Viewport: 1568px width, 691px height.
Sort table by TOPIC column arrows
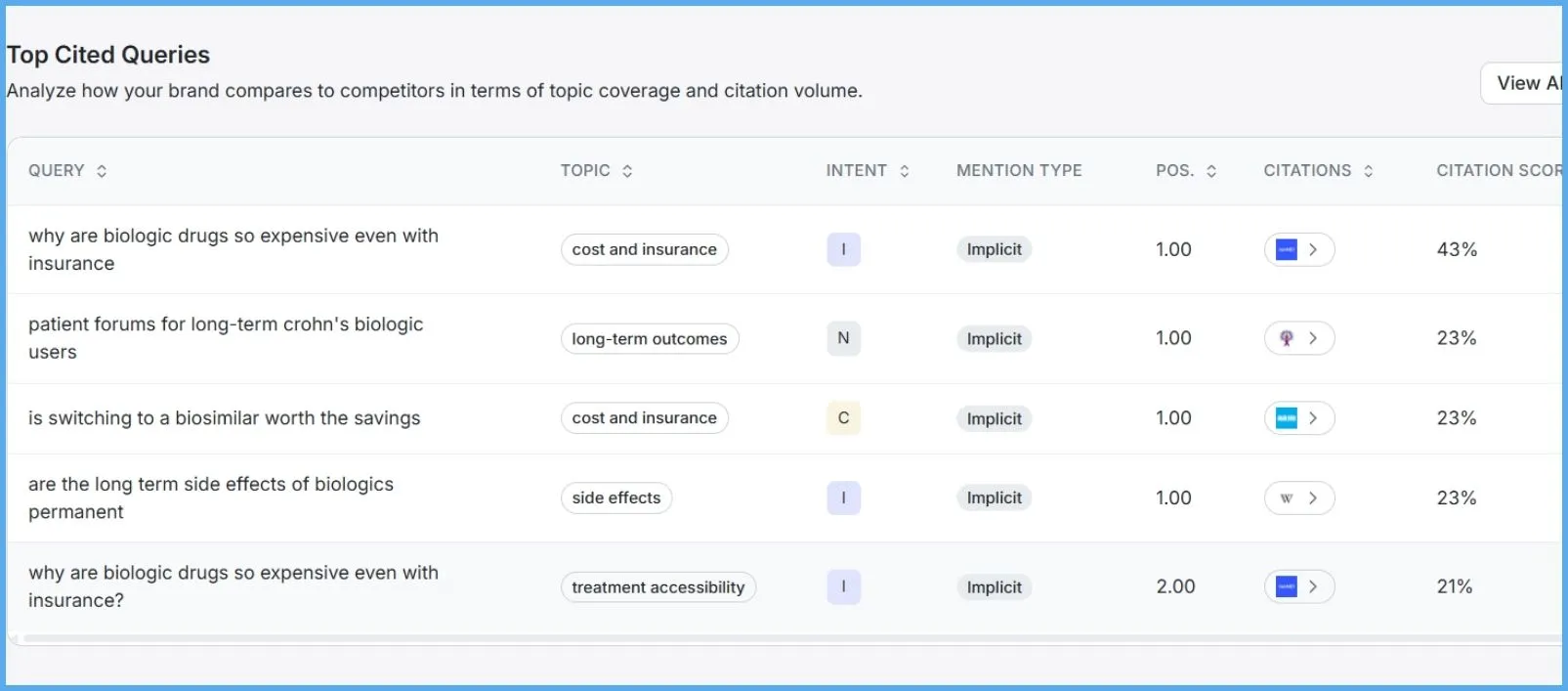pyautogui.click(x=627, y=171)
